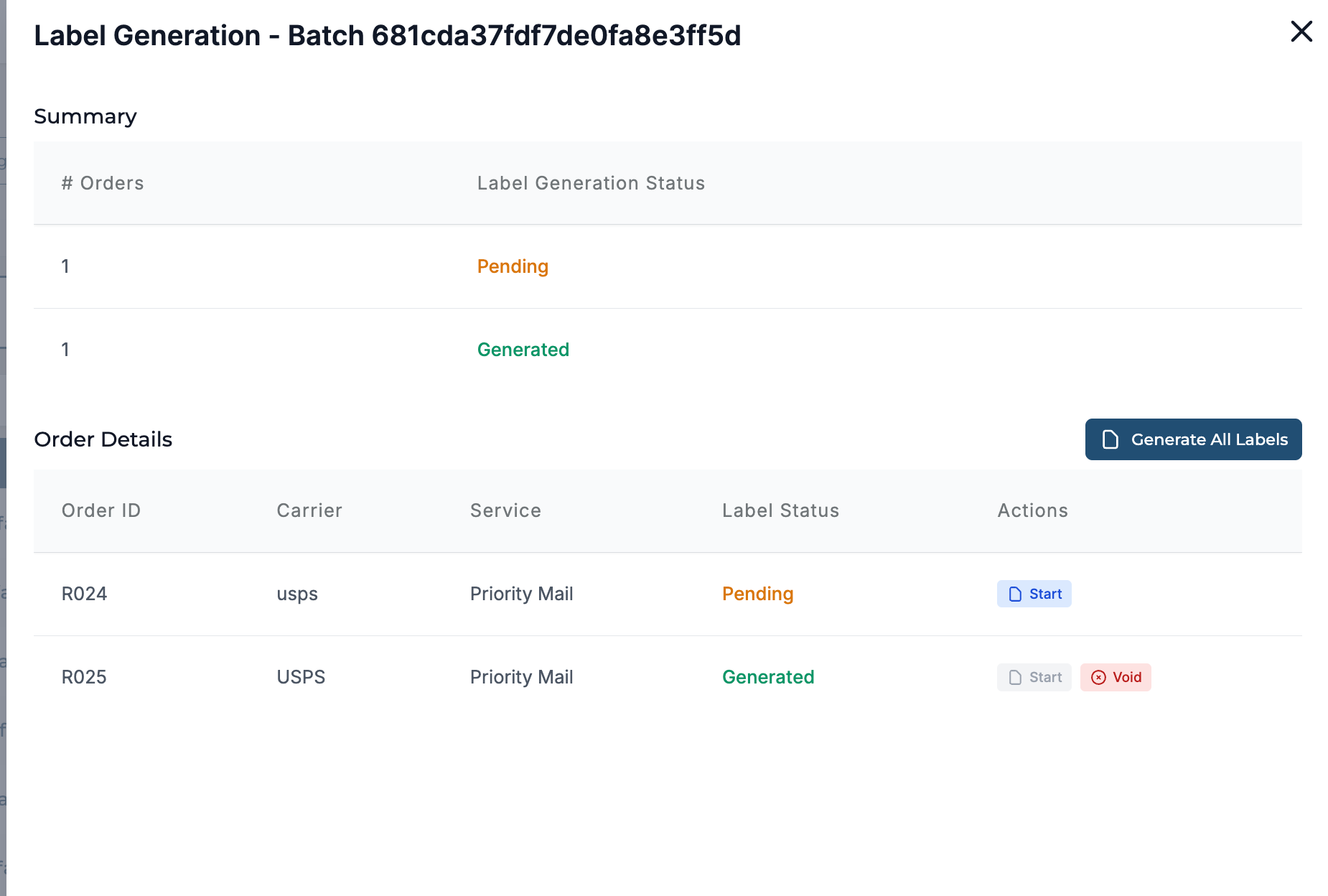The width and height of the screenshot is (1328, 896).
Task: Click the Label Generation Status summary header
Action: point(591,183)
